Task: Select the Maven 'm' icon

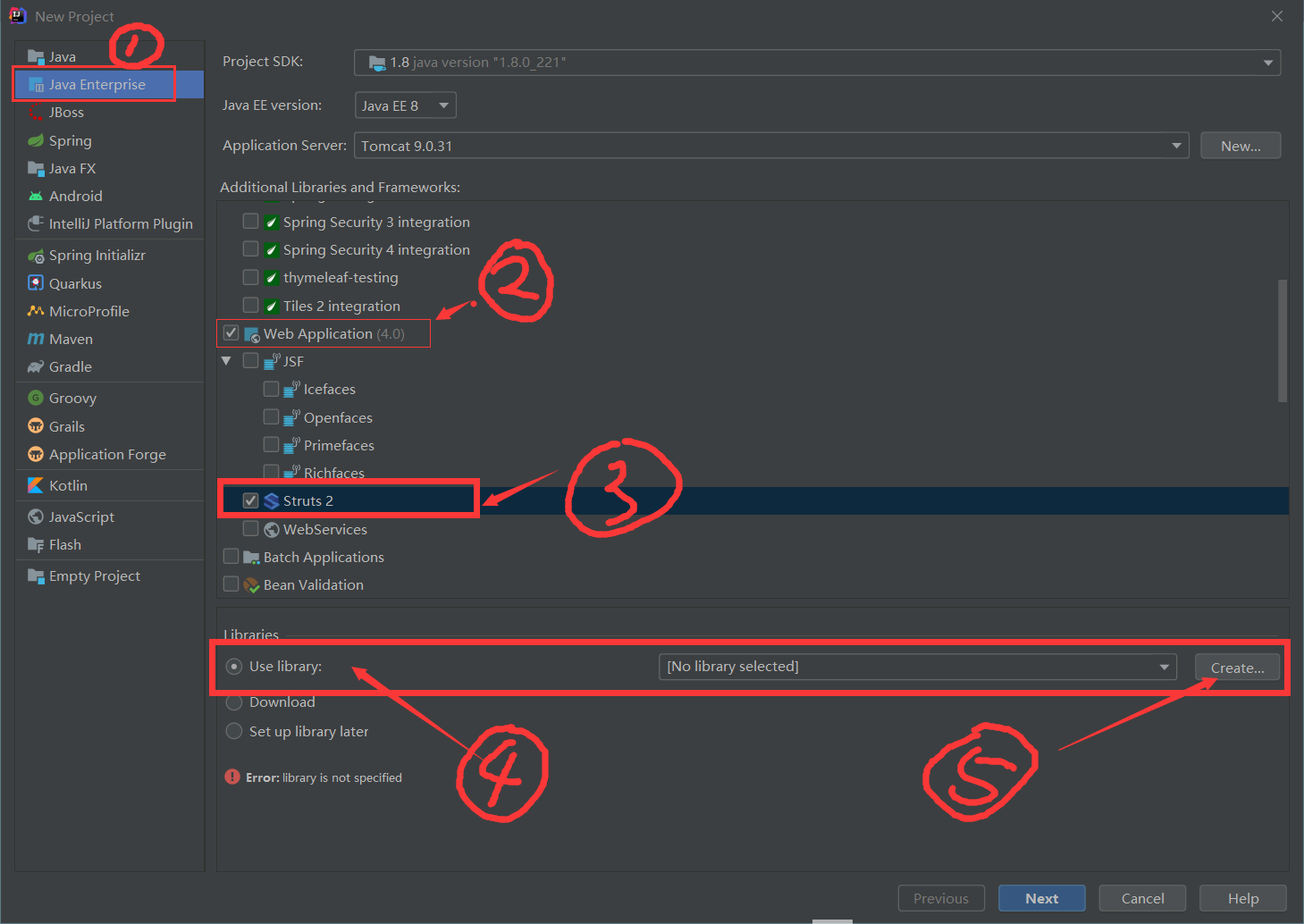Action: coord(36,339)
